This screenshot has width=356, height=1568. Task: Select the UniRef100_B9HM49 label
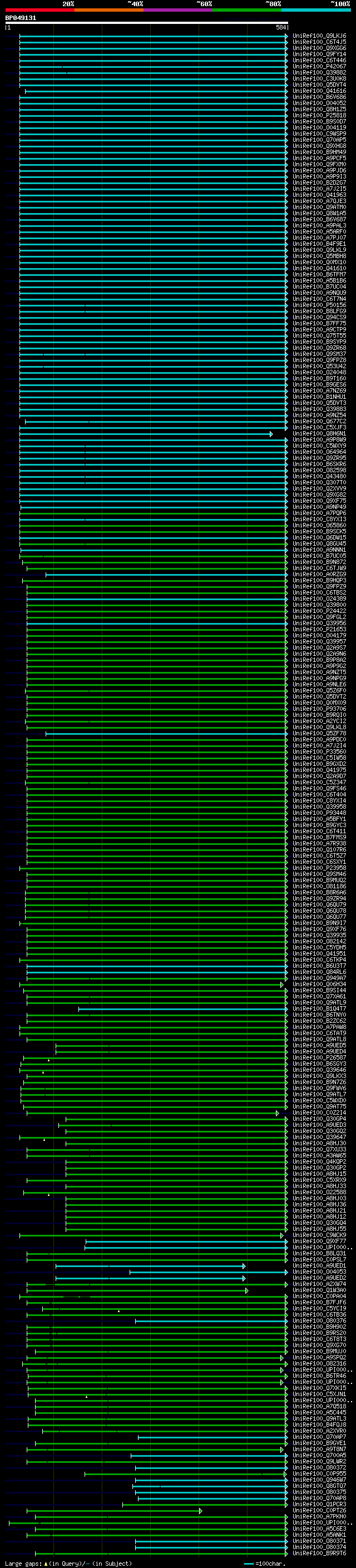pyautogui.click(x=319, y=152)
